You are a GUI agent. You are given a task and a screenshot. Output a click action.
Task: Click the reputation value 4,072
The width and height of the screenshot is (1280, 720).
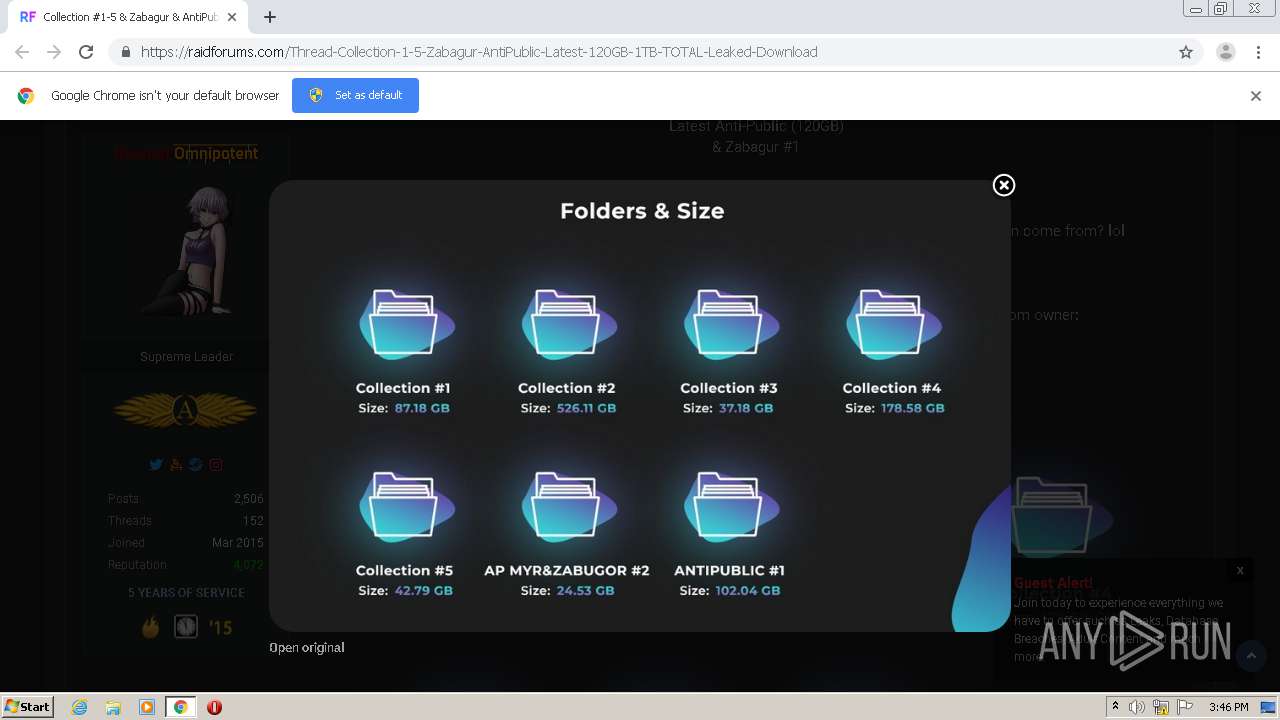tap(248, 565)
